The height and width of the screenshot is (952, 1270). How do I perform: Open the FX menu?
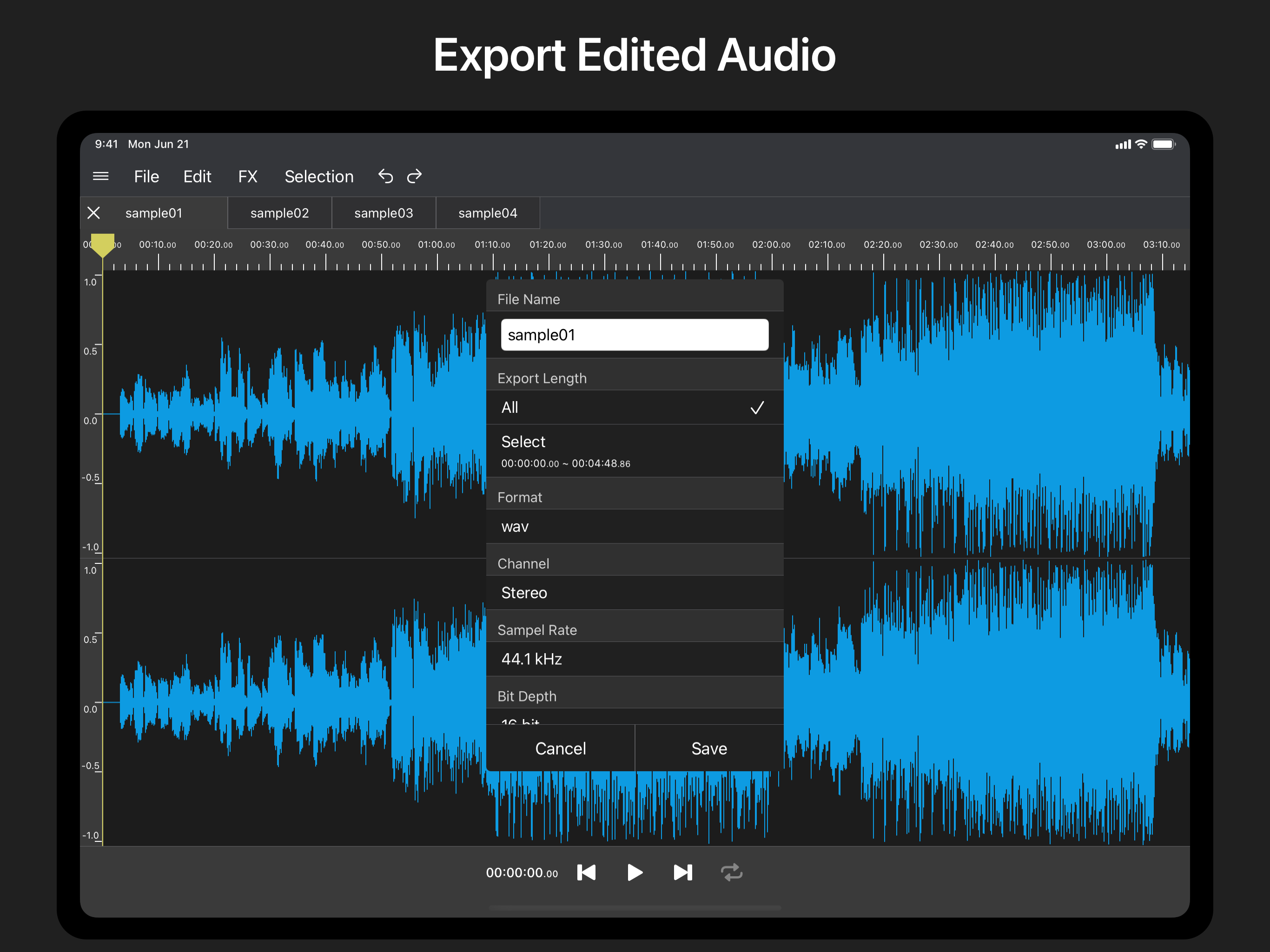coord(247,176)
